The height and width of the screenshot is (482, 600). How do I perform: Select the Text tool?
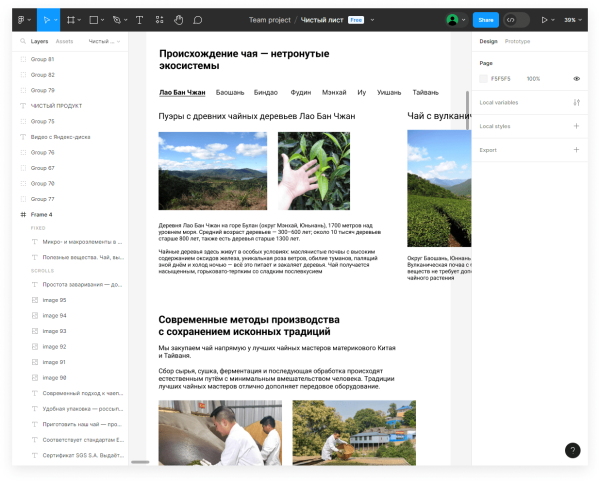(139, 19)
